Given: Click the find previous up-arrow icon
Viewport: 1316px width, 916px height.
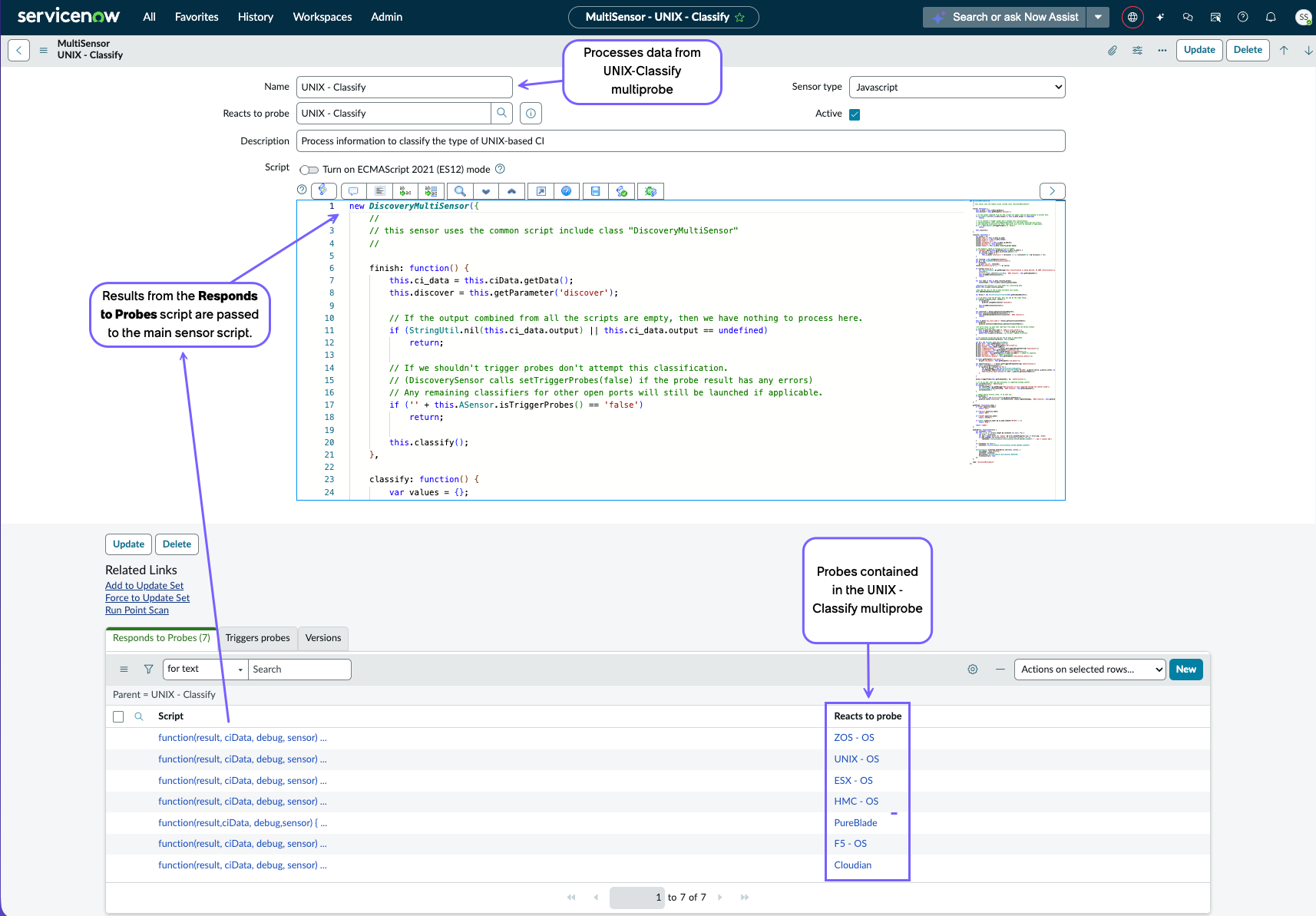Looking at the screenshot, I should pyautogui.click(x=512, y=191).
